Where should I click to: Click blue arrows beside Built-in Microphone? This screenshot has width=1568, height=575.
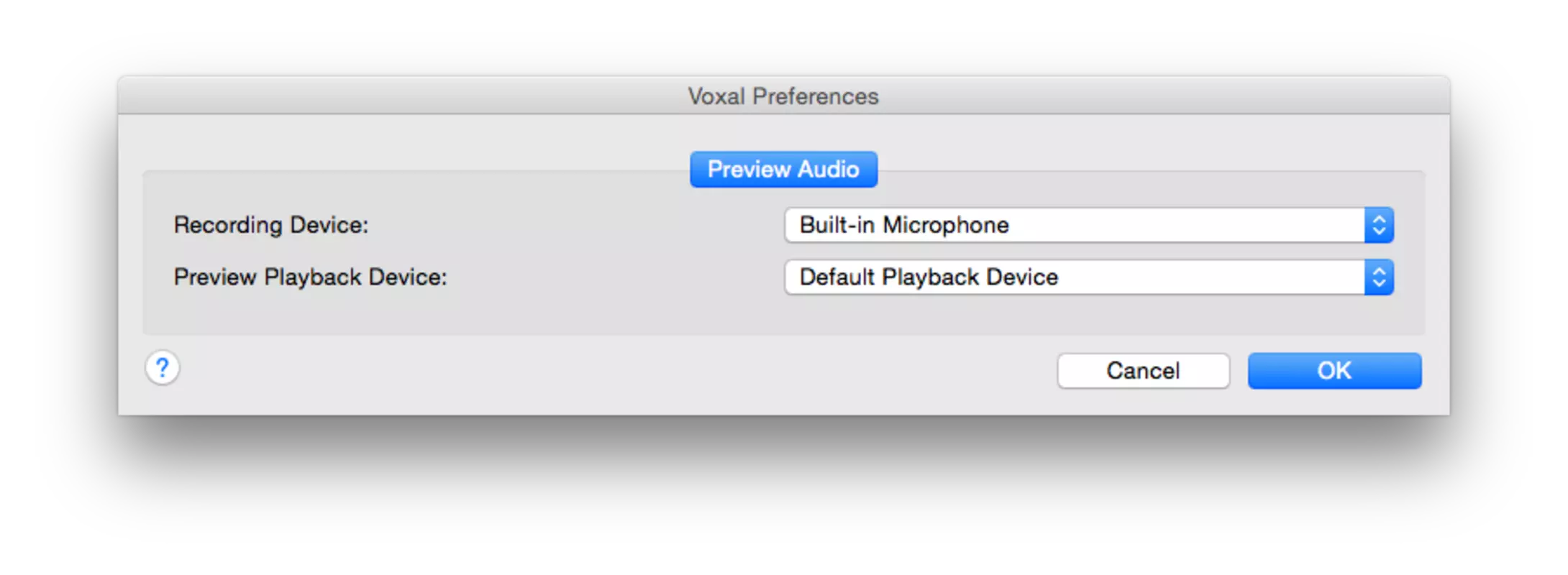1379,225
